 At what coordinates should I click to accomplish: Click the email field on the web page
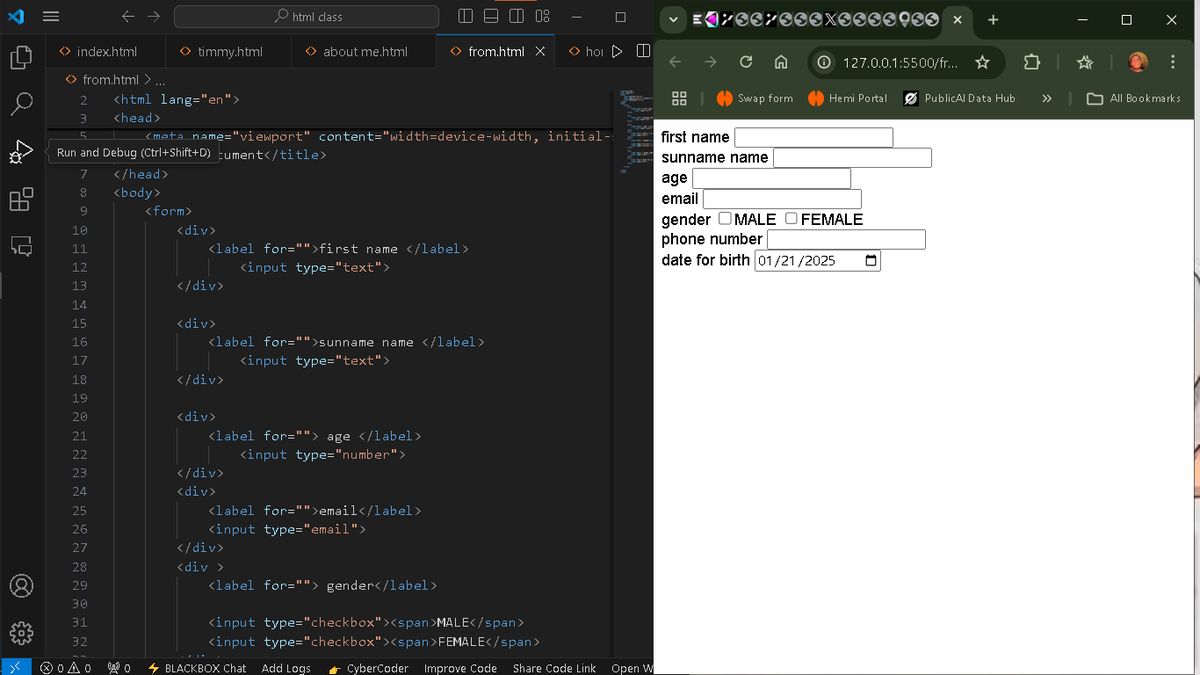pos(782,198)
